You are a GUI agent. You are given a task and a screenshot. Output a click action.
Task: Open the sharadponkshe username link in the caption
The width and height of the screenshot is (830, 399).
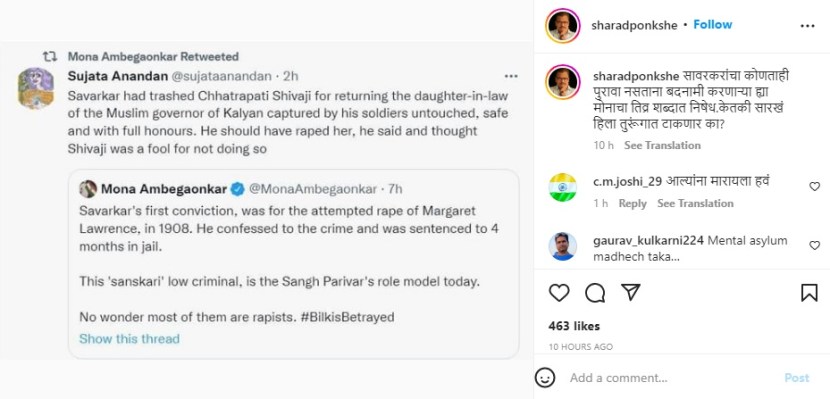coord(635,76)
